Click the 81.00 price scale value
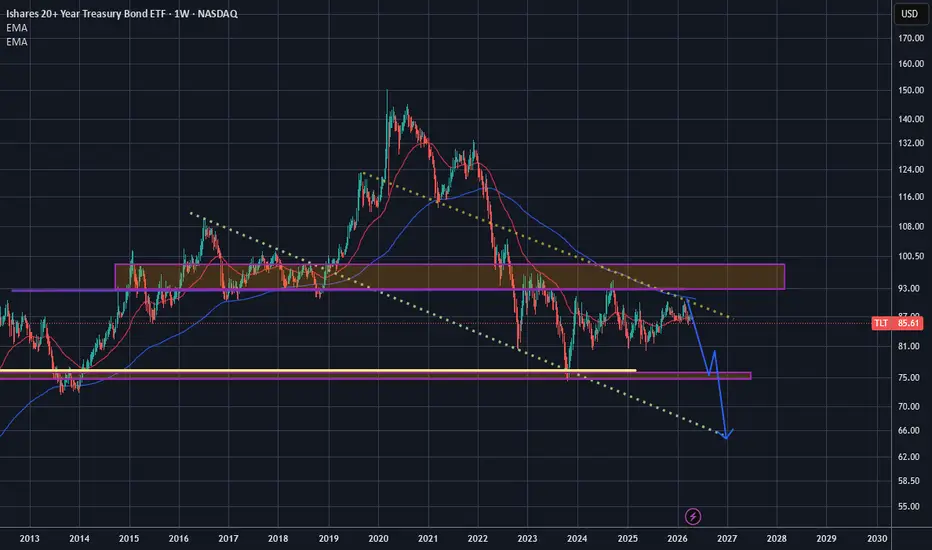Screen dimensions: 932x550 (911, 346)
